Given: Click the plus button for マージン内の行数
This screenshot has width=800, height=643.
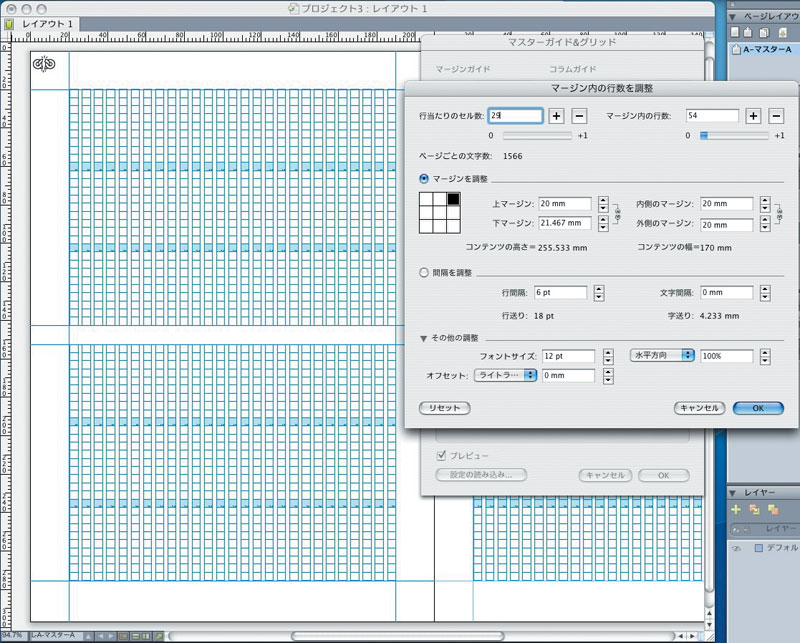Looking at the screenshot, I should [x=754, y=117].
